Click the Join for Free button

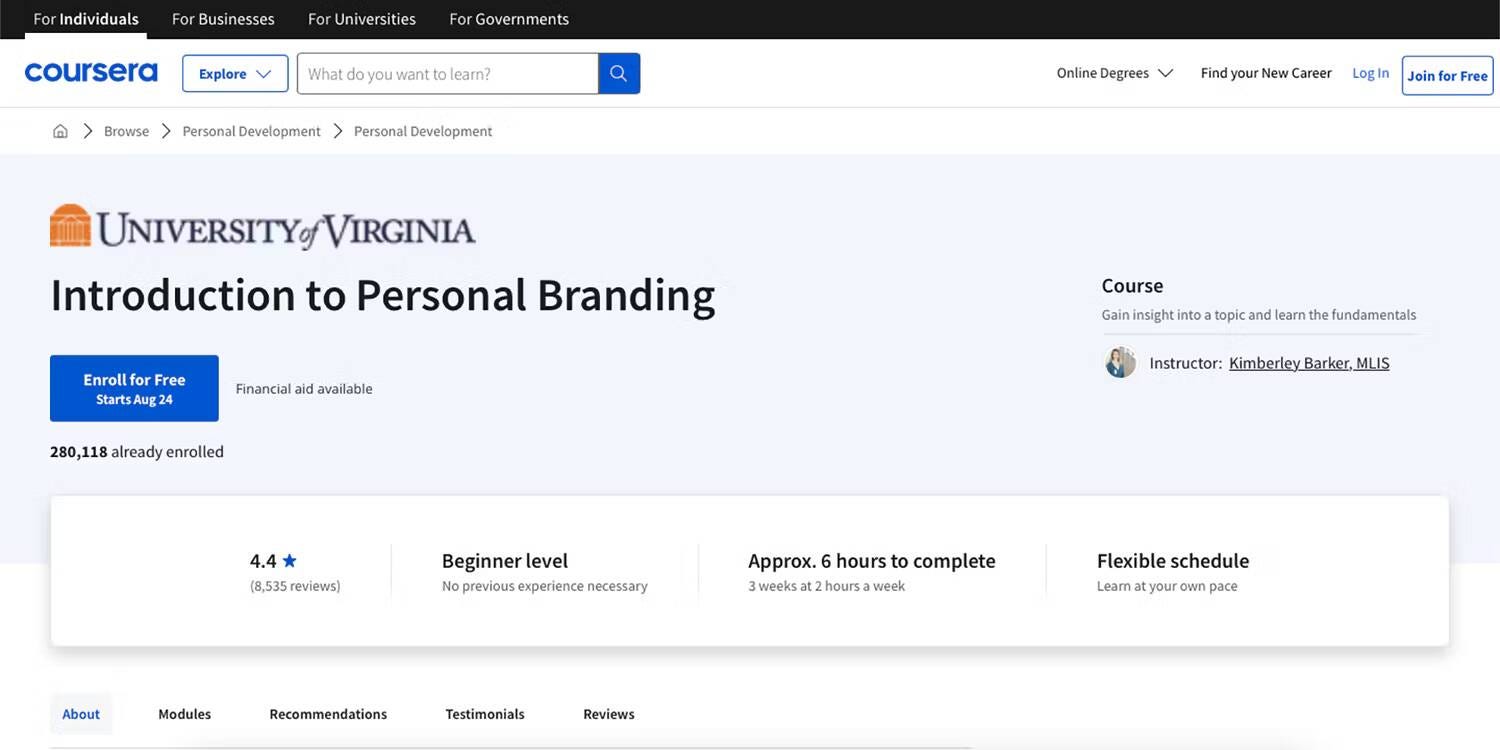coord(1447,76)
